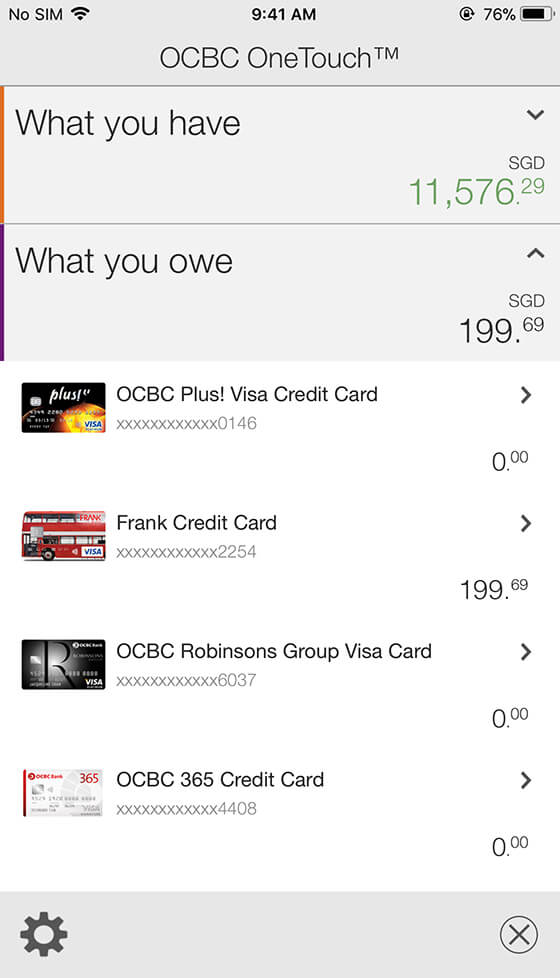Open OCBC 365 Credit Card details arrow

point(526,780)
